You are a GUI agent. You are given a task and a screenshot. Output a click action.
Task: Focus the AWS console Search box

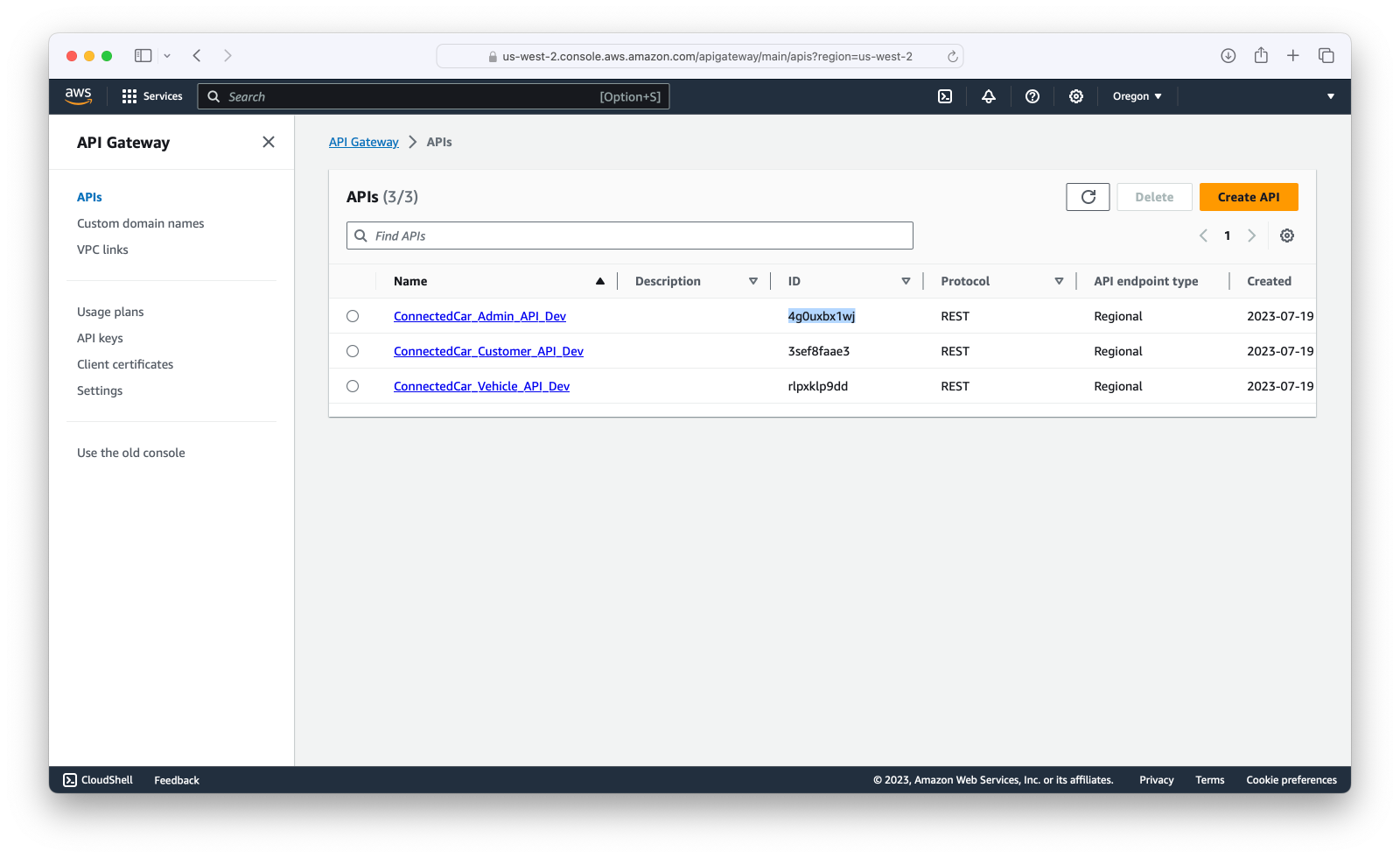click(x=434, y=96)
